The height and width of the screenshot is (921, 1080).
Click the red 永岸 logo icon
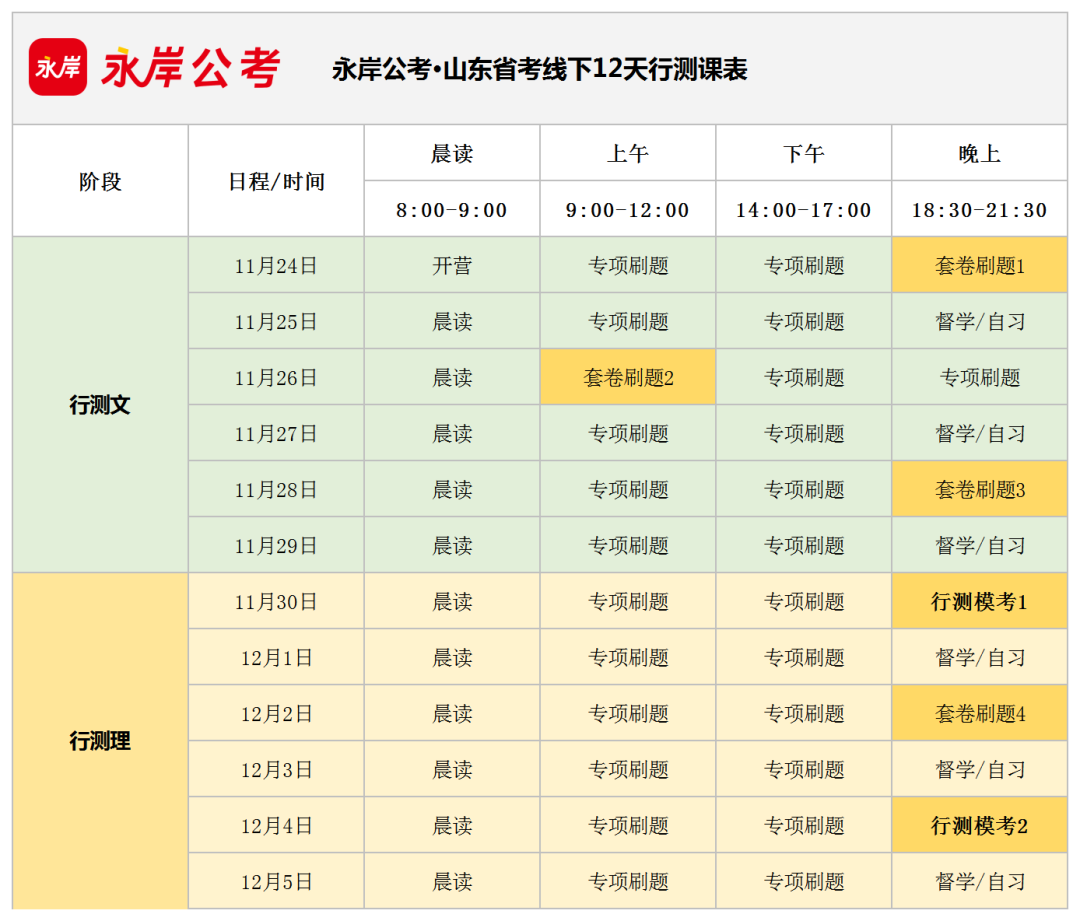[x=58, y=67]
